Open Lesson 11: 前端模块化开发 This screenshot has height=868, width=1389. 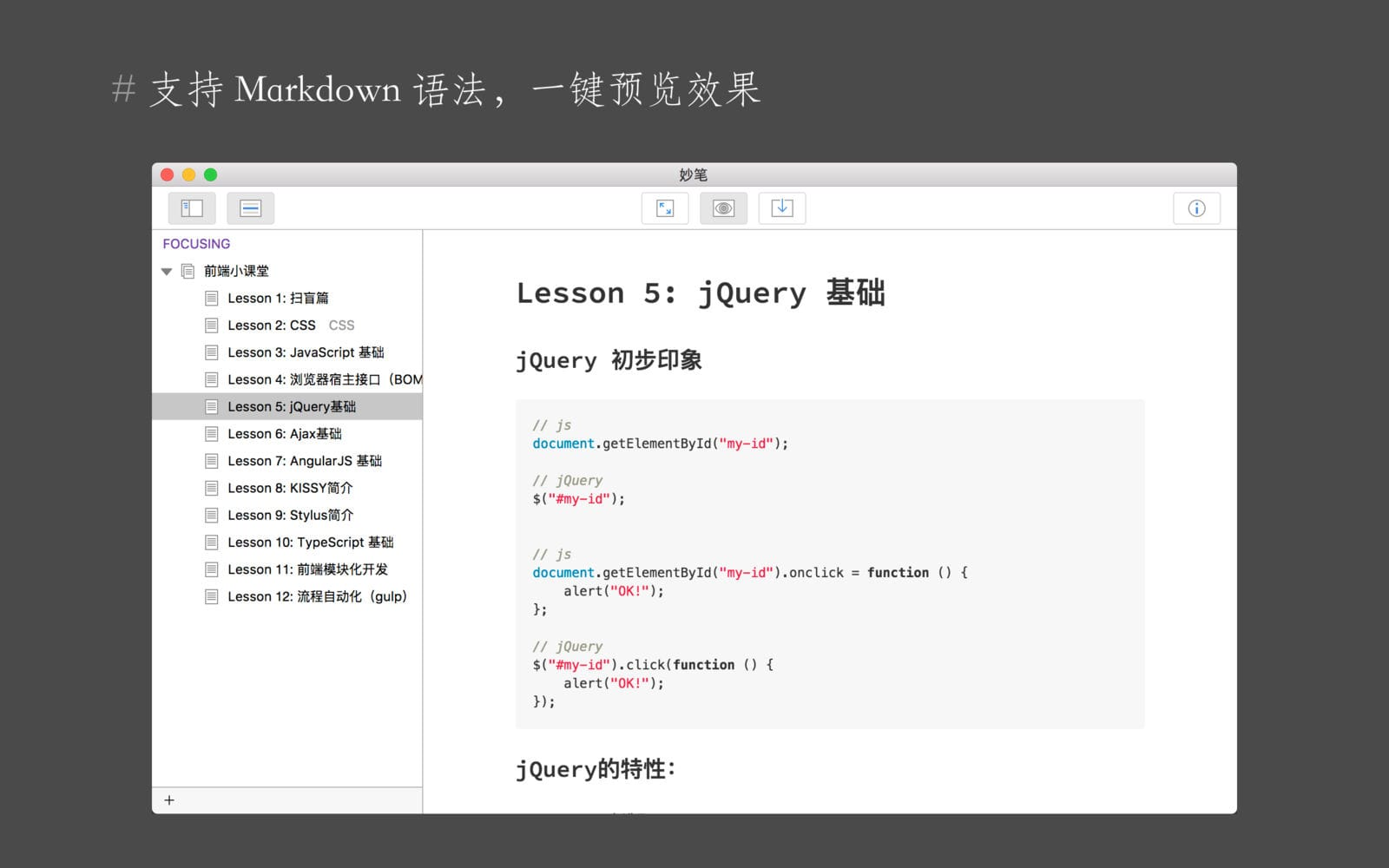point(287,569)
